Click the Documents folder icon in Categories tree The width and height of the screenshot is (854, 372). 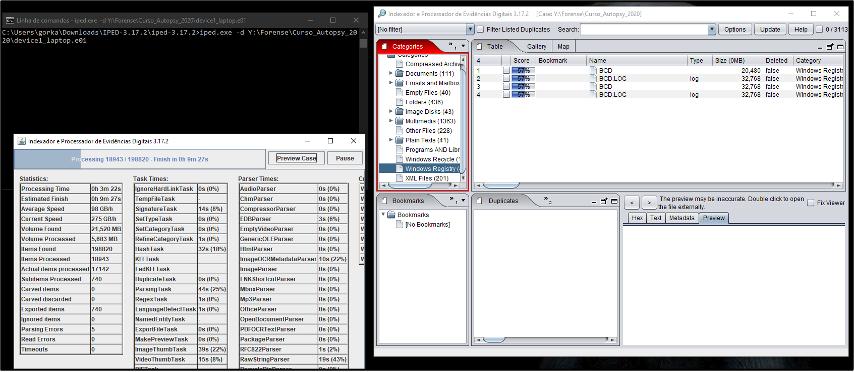[399, 74]
